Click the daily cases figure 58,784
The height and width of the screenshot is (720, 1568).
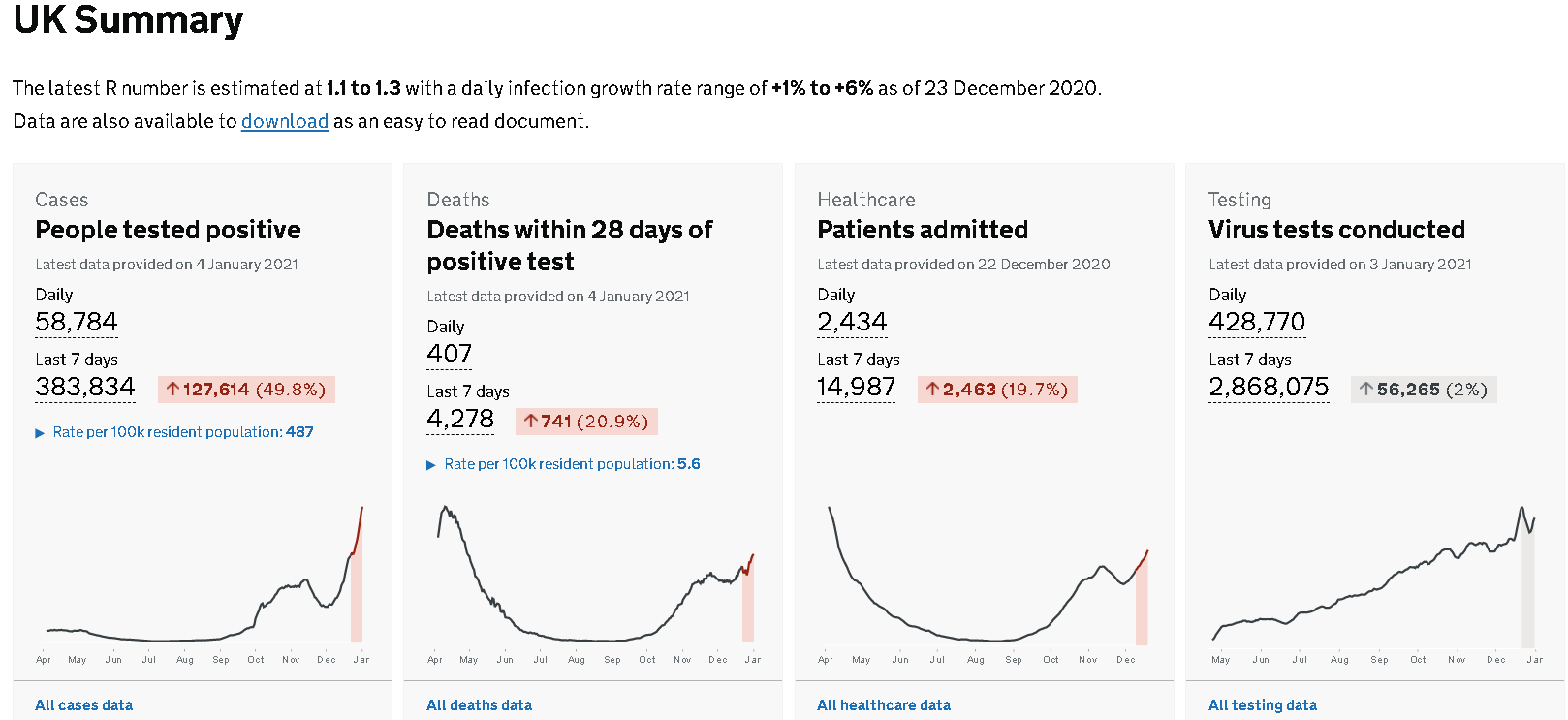tap(77, 322)
